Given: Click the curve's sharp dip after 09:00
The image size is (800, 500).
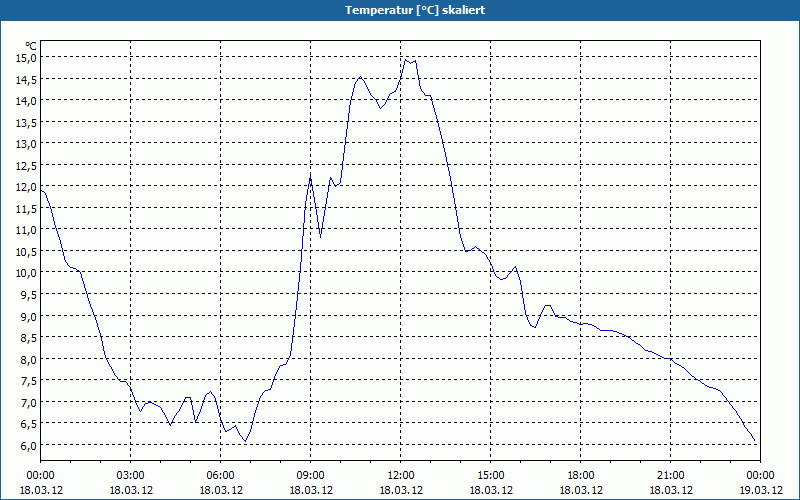Looking at the screenshot, I should (x=320, y=237).
